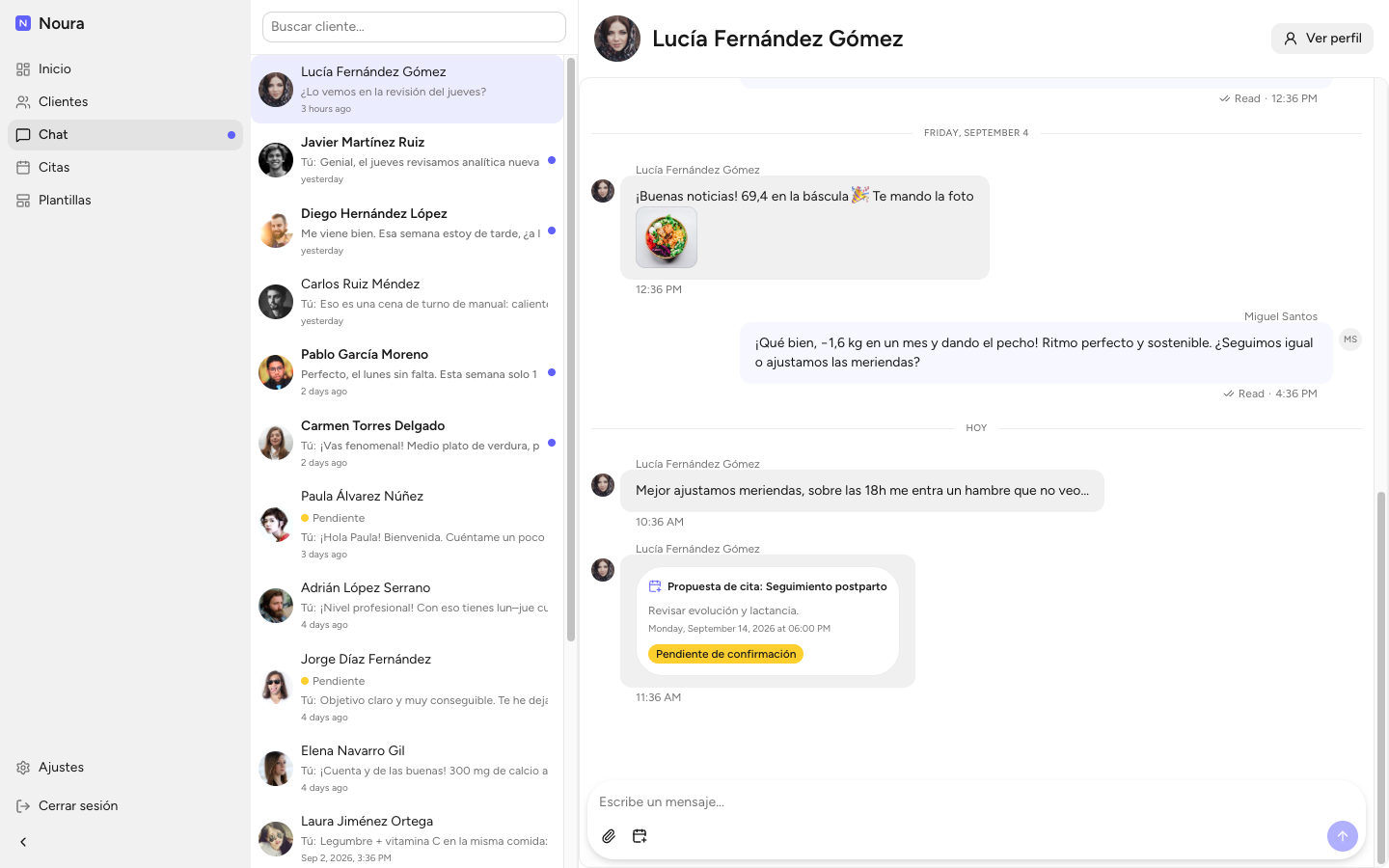Click Javier Martínez Ruiz's profile picture
This screenshot has width=1389, height=868.
click(x=276, y=160)
